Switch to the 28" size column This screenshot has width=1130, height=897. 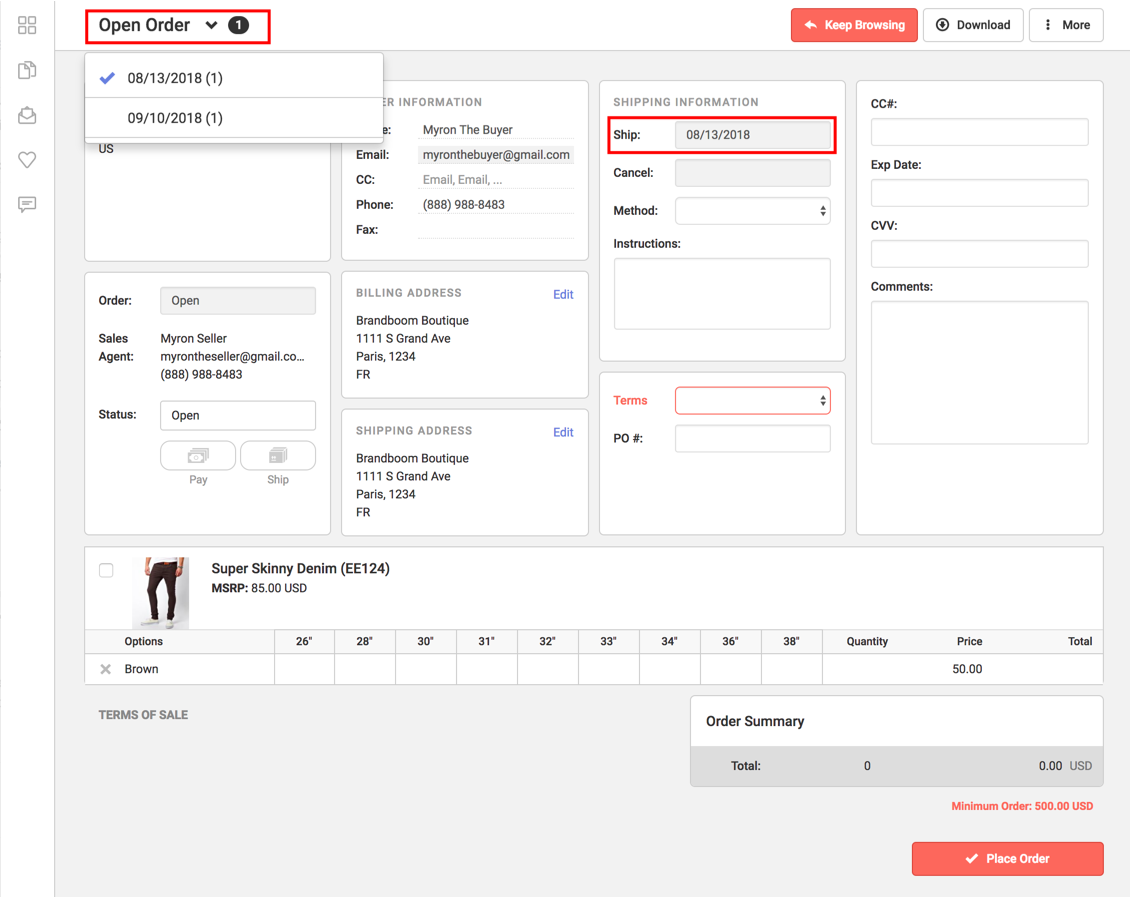pyautogui.click(x=365, y=641)
